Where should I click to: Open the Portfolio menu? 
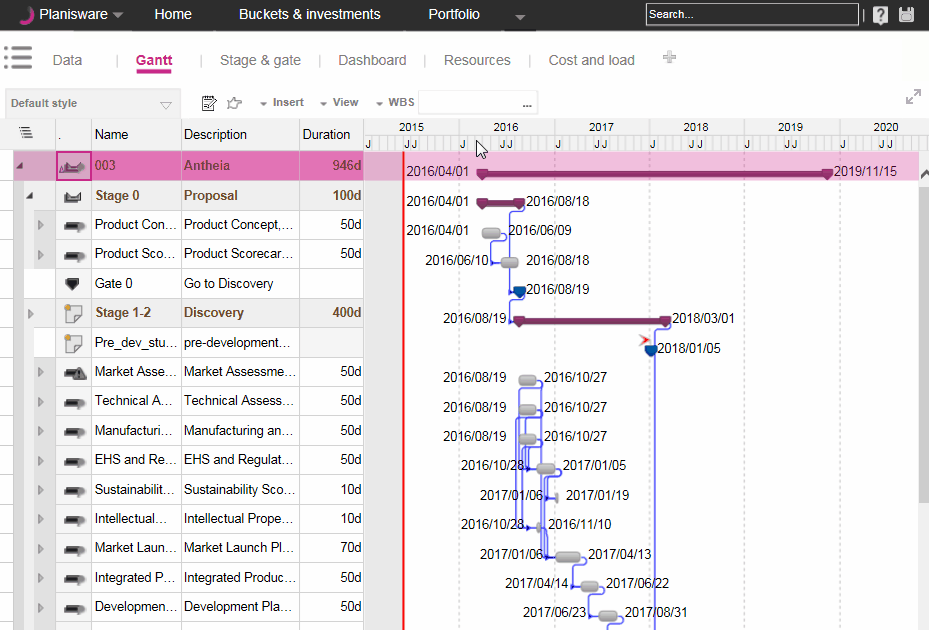tap(454, 15)
